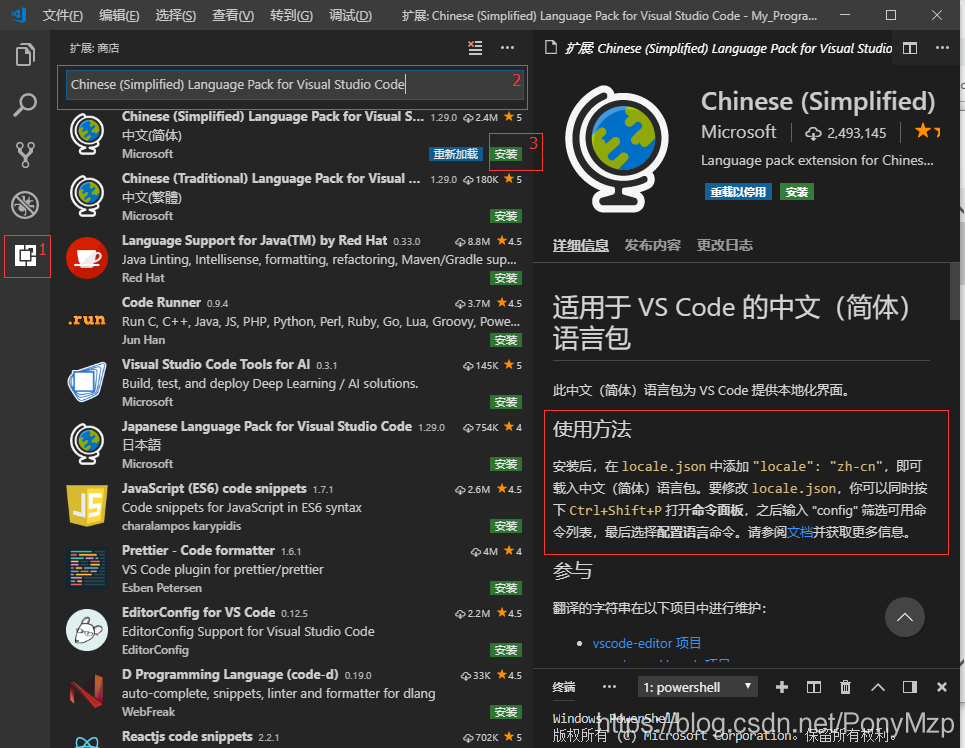This screenshot has width=965, height=748.
Task: Click green 安装 button in extension details
Action: [x=797, y=192]
